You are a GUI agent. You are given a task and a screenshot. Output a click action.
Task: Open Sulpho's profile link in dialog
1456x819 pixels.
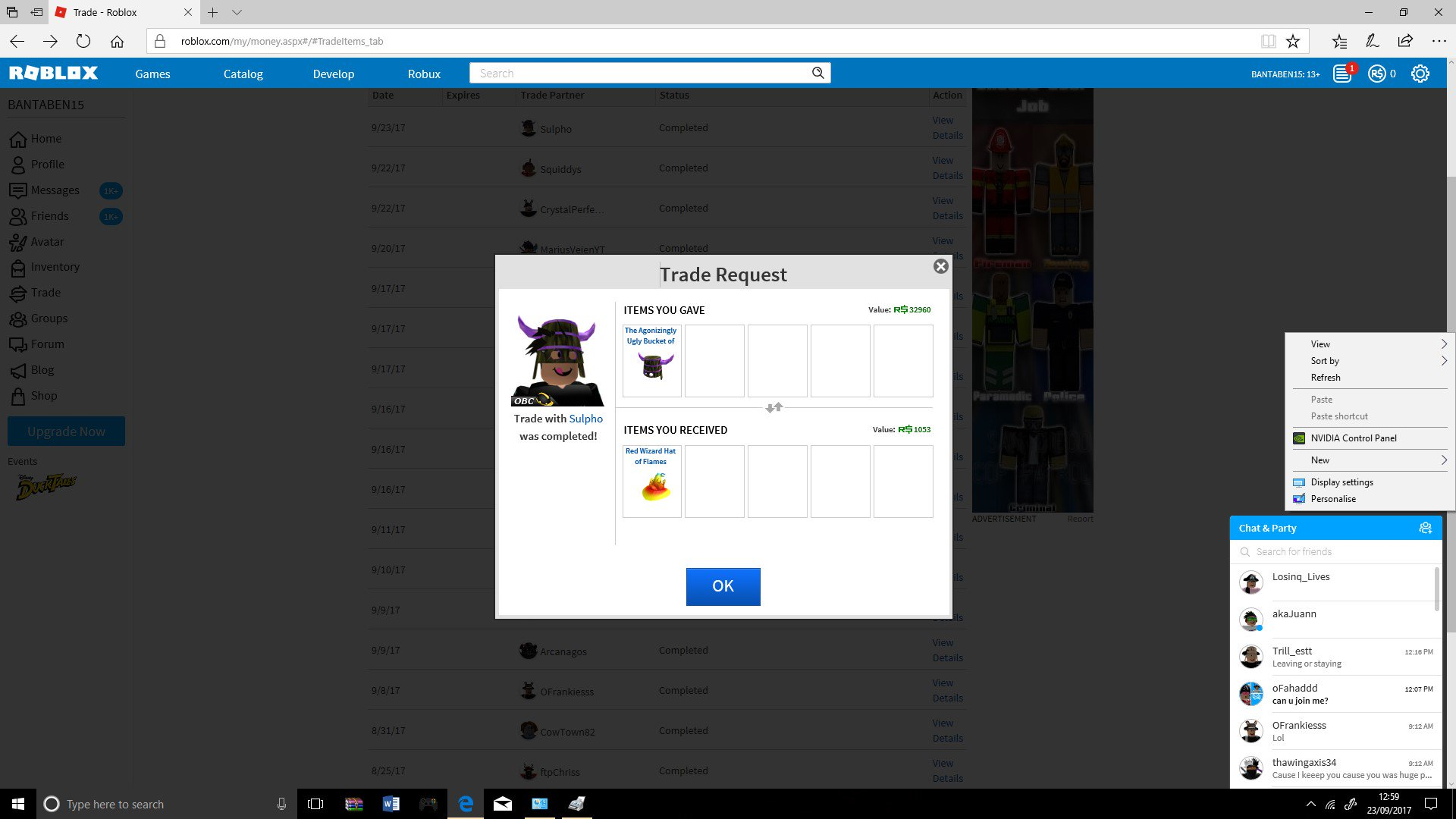click(585, 419)
